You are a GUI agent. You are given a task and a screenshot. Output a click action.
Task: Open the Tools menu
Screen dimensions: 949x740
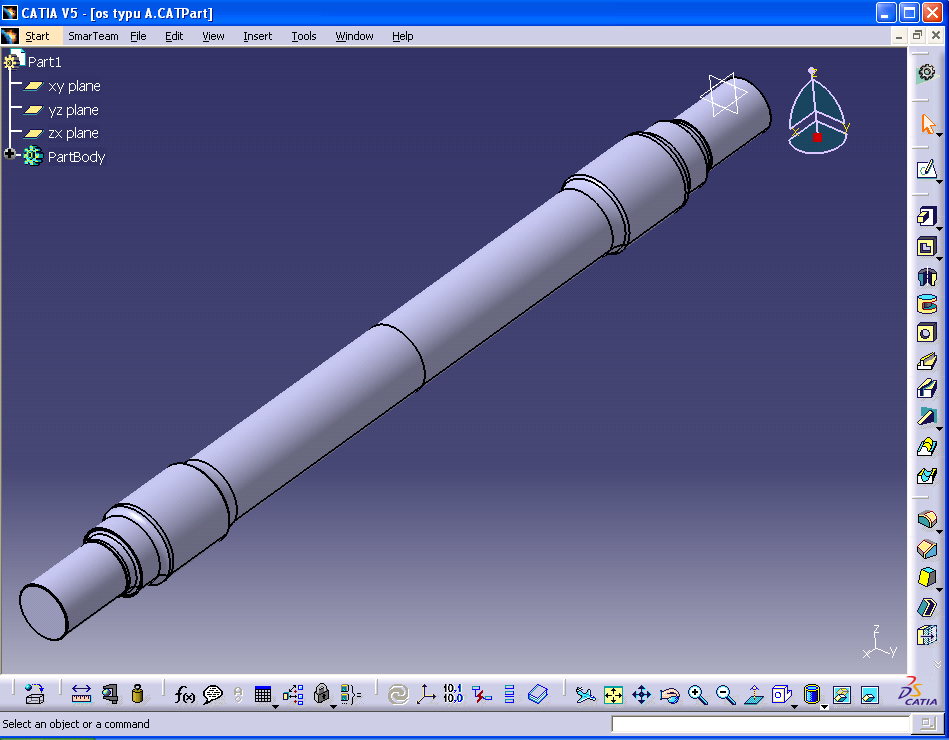[304, 36]
